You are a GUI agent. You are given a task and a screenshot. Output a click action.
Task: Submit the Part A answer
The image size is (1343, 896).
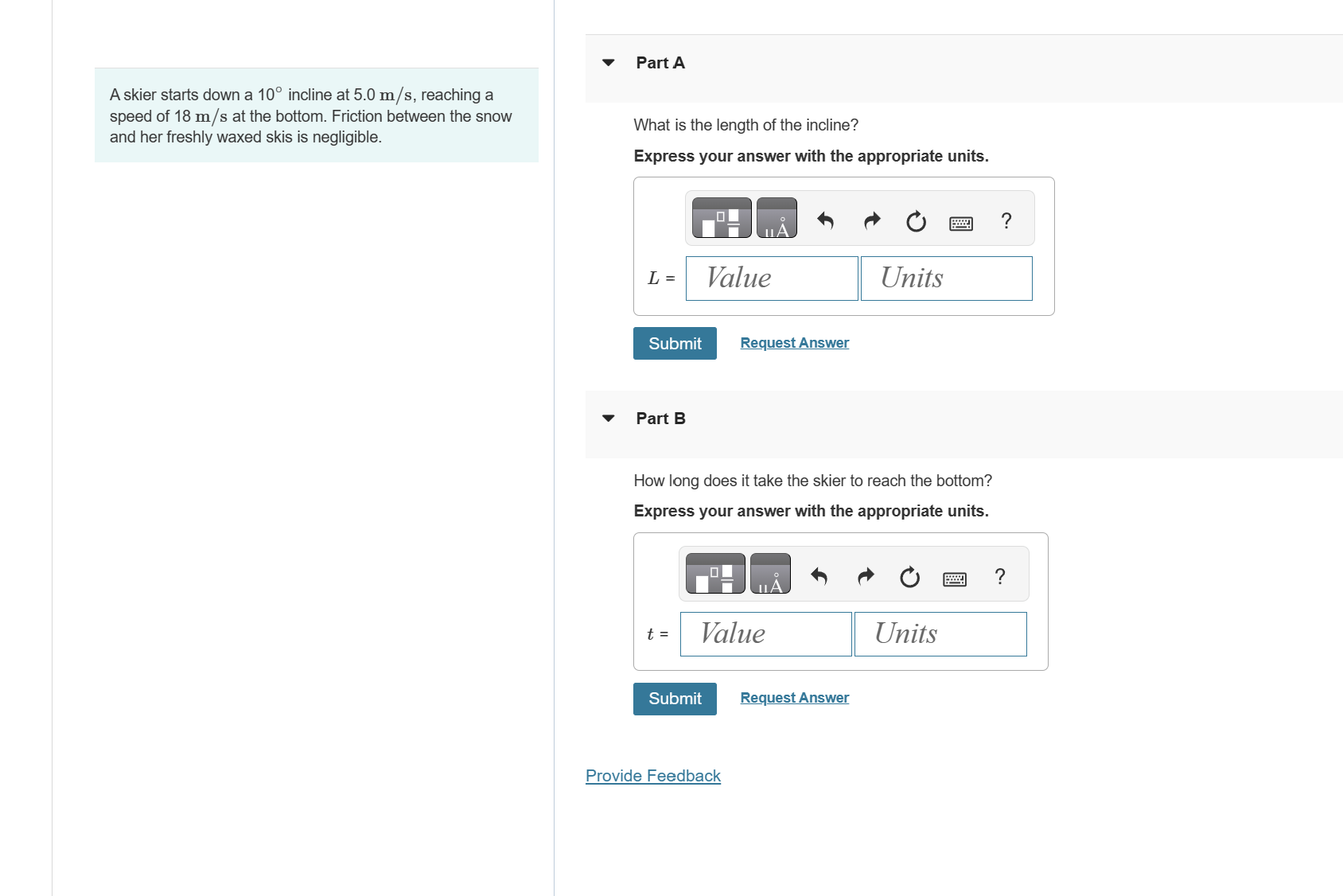pos(675,343)
